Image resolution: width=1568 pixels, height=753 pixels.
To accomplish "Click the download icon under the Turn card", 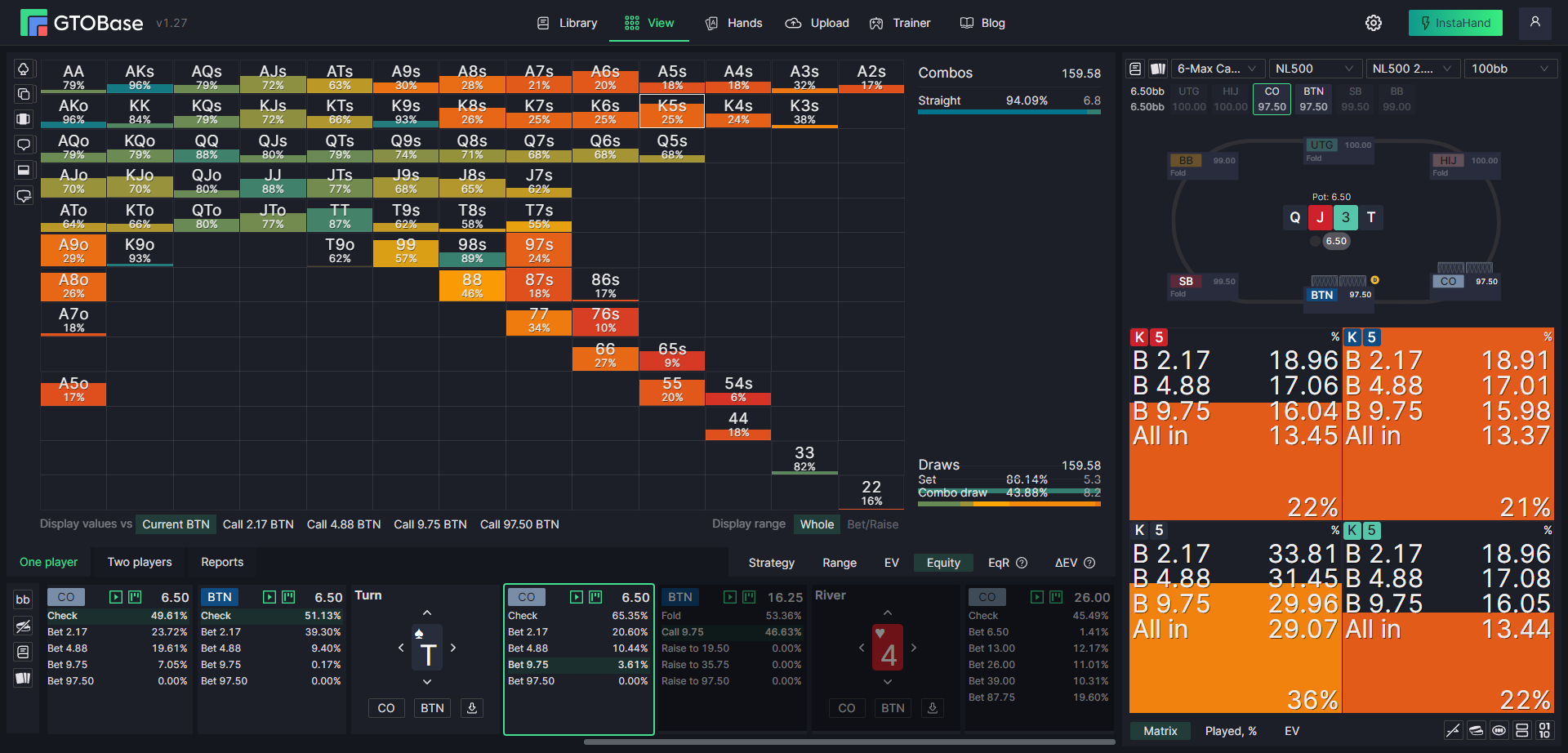I will [472, 708].
